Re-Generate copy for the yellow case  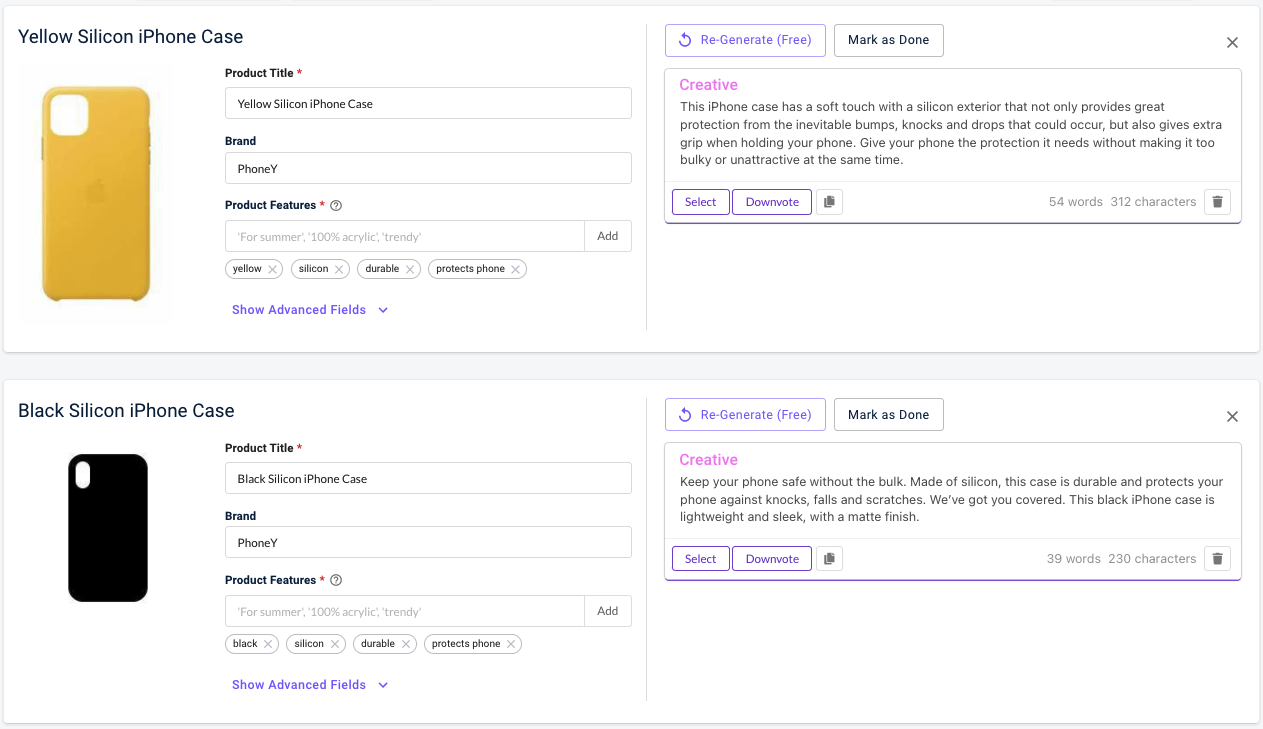coord(745,40)
